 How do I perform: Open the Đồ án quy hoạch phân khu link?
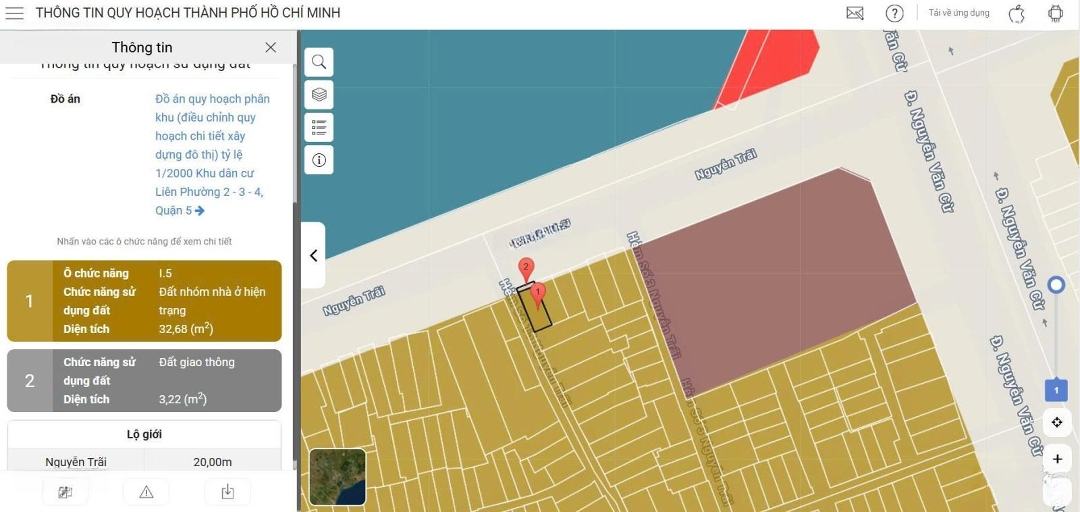coord(212,154)
